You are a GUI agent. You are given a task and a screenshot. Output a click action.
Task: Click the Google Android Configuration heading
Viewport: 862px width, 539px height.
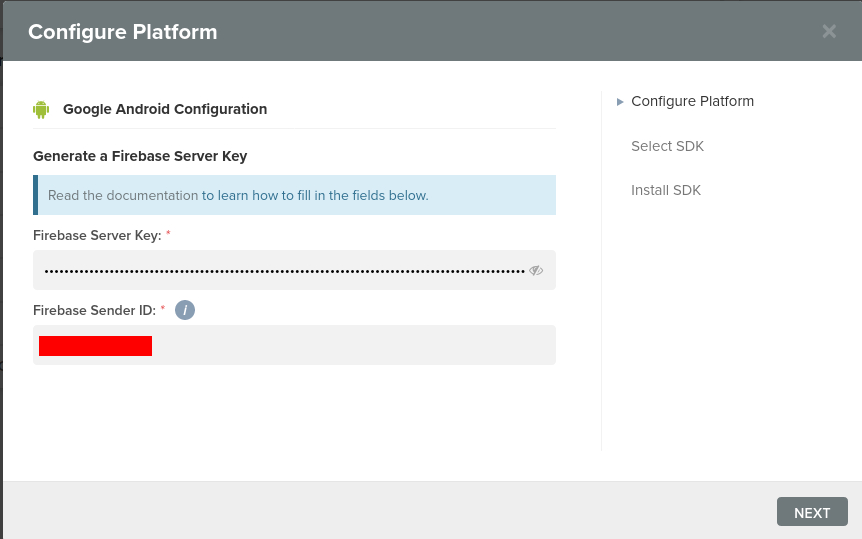pos(165,109)
